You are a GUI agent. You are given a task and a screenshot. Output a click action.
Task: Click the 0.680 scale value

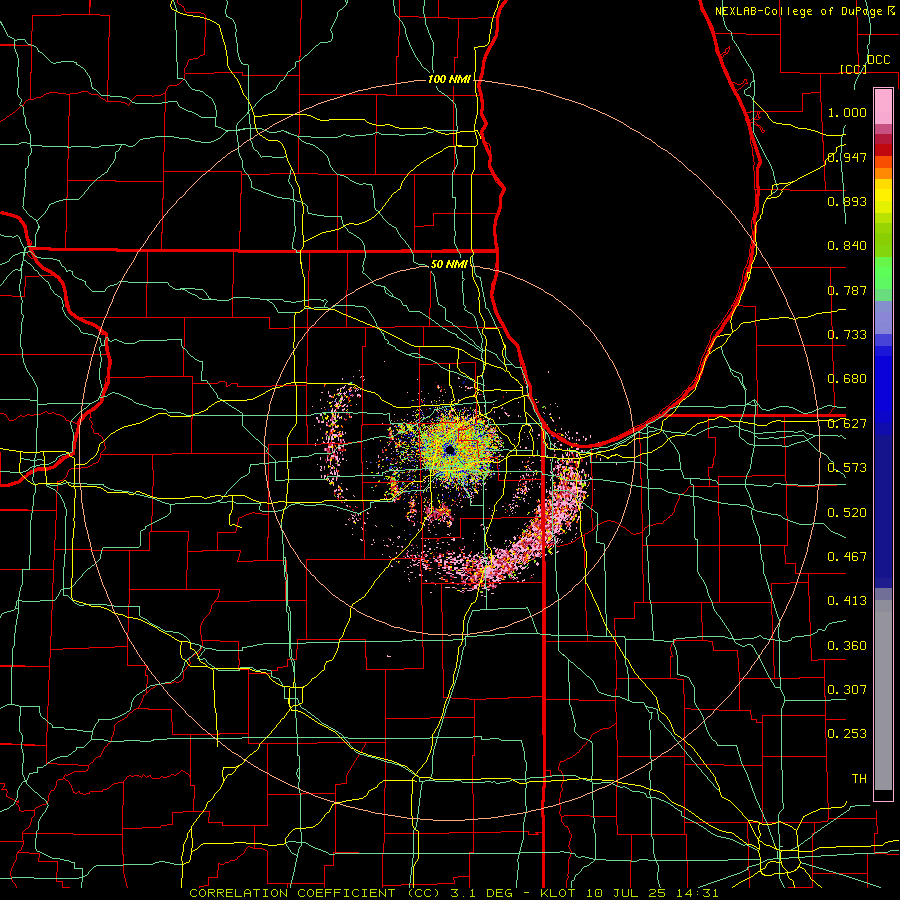coord(847,379)
